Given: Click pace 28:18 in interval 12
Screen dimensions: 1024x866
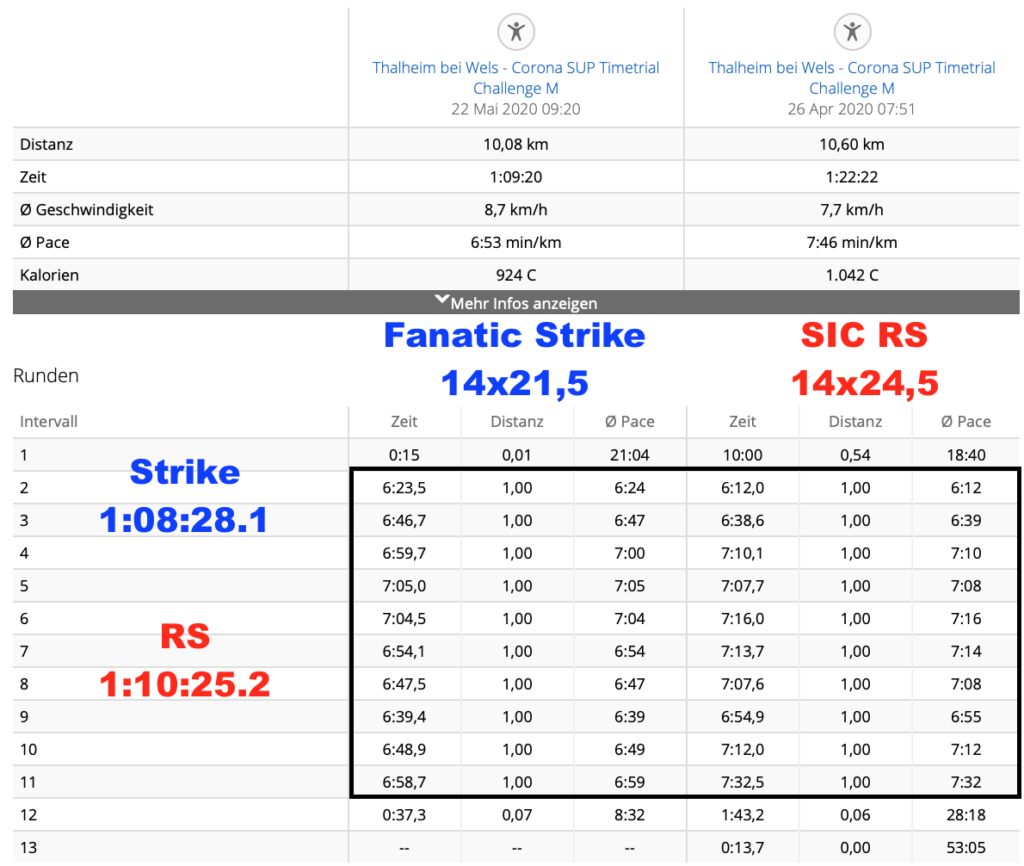Looking at the screenshot, I should 966,815.
